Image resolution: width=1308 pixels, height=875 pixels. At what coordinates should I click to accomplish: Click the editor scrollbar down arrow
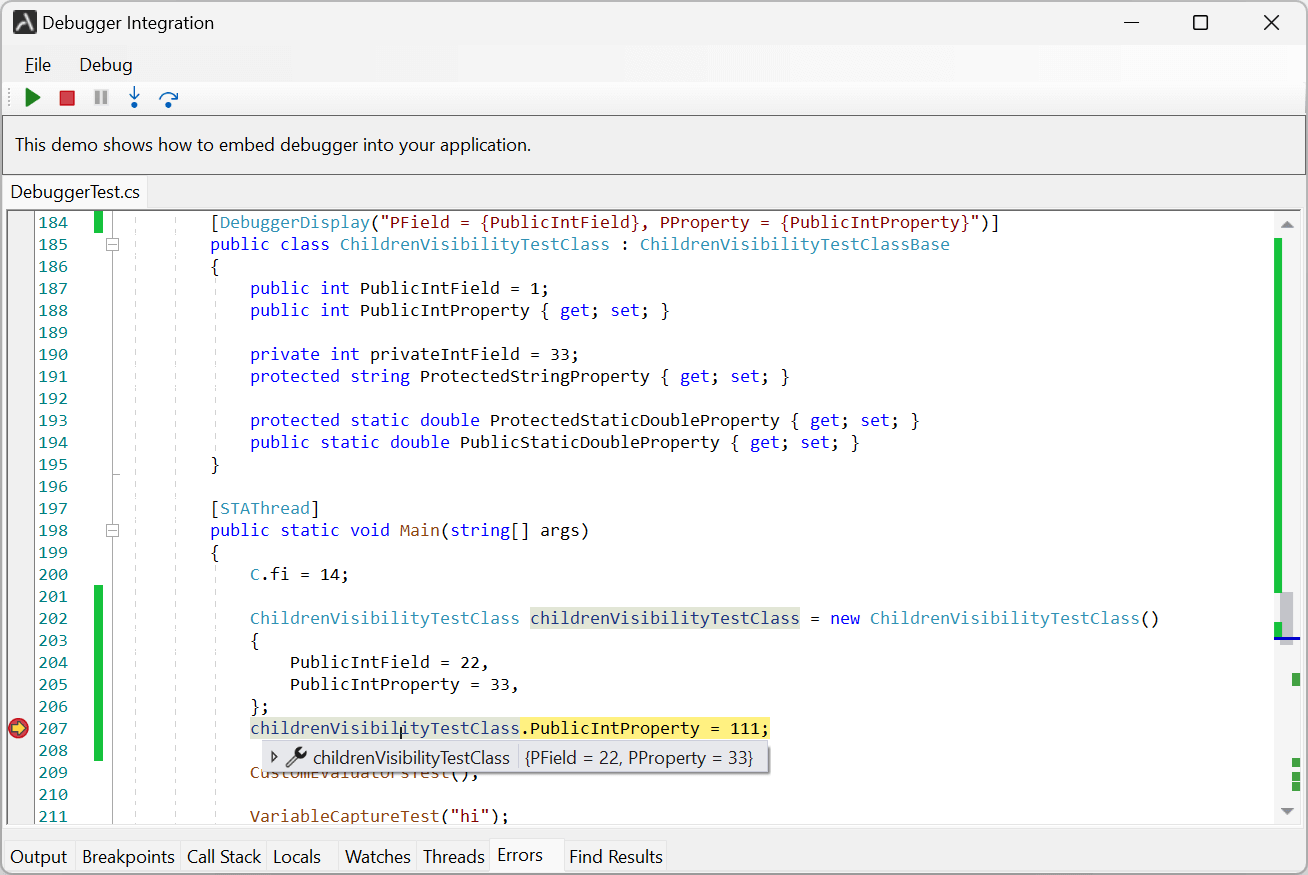point(1287,812)
